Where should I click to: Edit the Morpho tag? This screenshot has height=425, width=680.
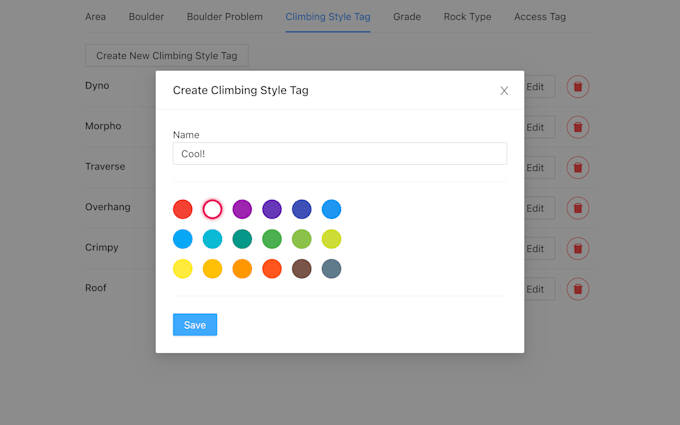(x=539, y=127)
